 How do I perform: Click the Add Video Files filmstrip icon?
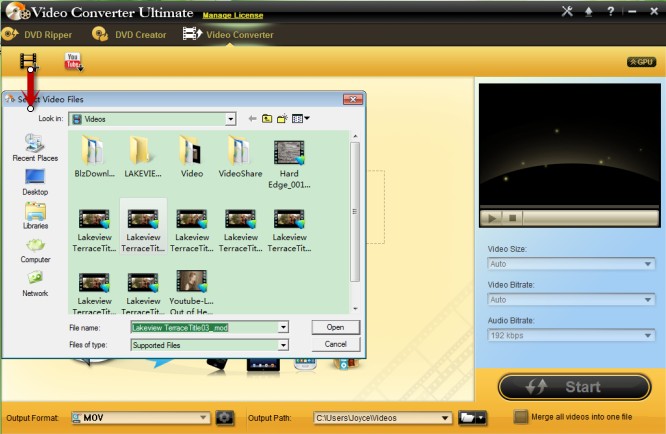(x=28, y=61)
